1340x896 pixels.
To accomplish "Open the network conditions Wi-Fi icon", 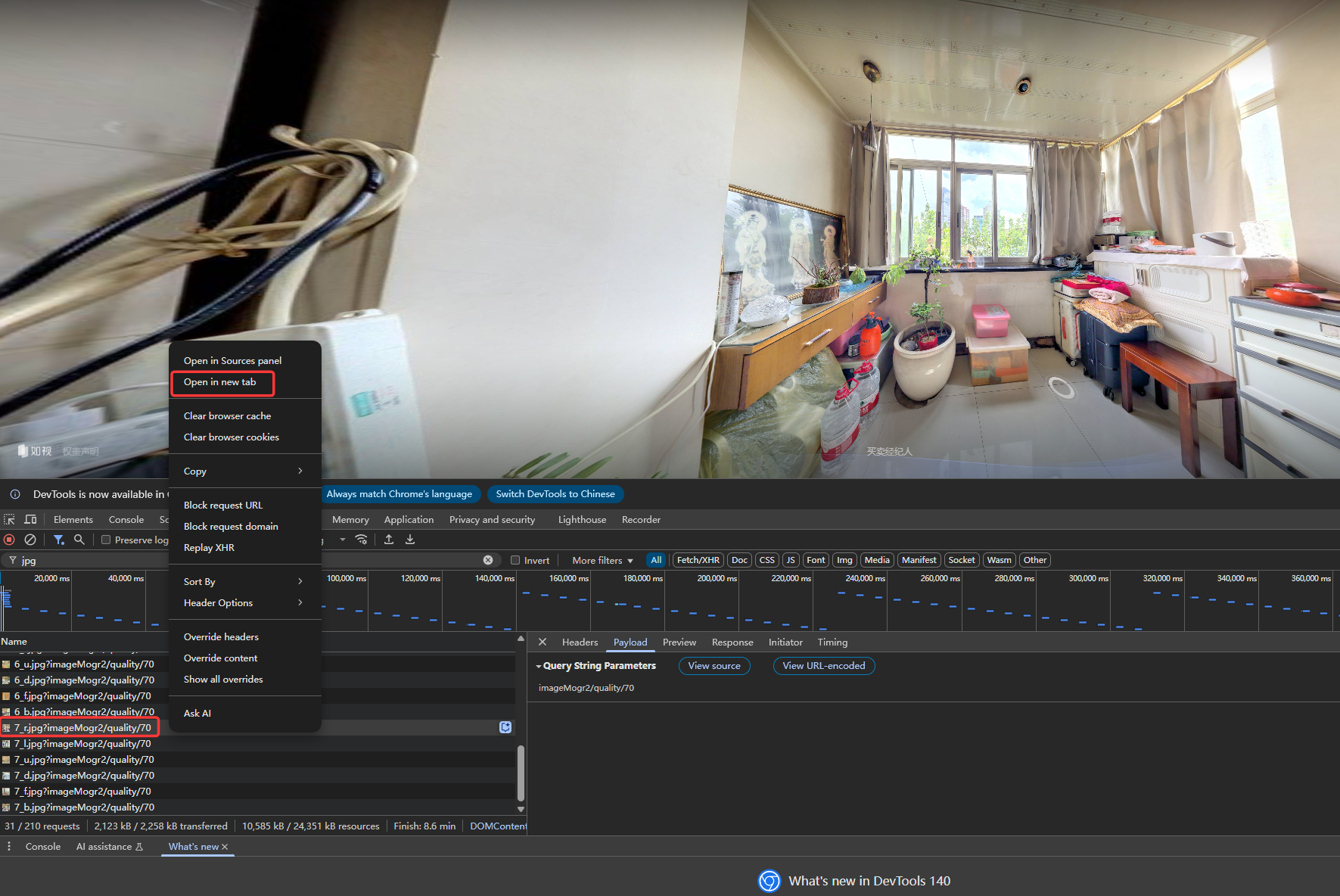I will (362, 540).
